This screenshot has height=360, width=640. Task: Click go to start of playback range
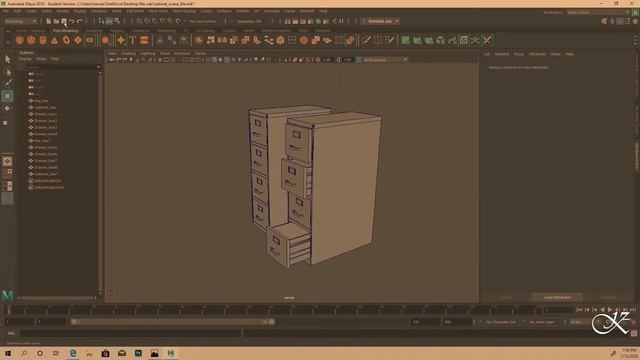pos(579,310)
